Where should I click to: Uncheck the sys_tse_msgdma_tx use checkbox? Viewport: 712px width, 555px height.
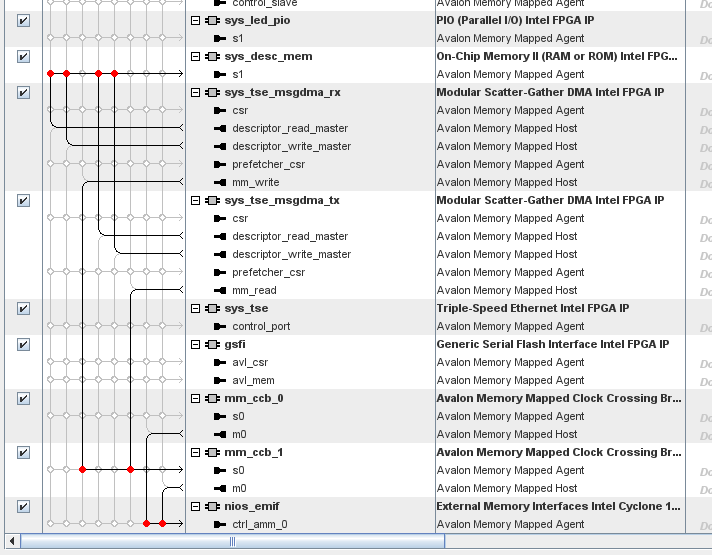pos(24,200)
